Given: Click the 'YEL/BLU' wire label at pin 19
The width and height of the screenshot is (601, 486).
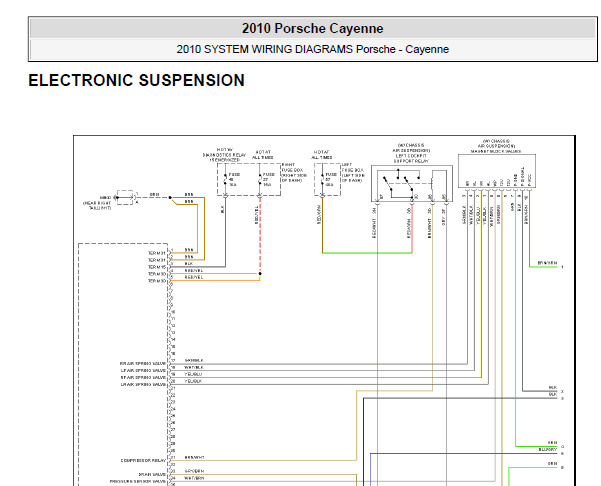Looking at the screenshot, I should tap(193, 374).
